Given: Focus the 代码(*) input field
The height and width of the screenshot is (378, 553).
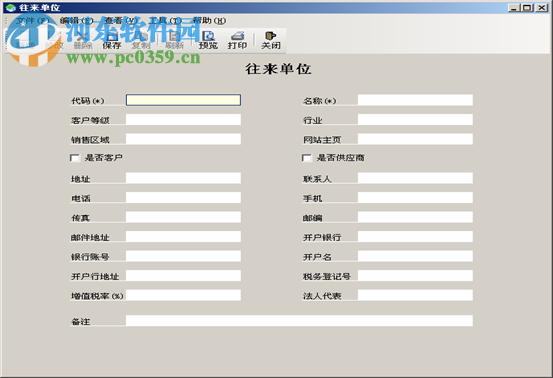Looking at the screenshot, I should (x=183, y=100).
